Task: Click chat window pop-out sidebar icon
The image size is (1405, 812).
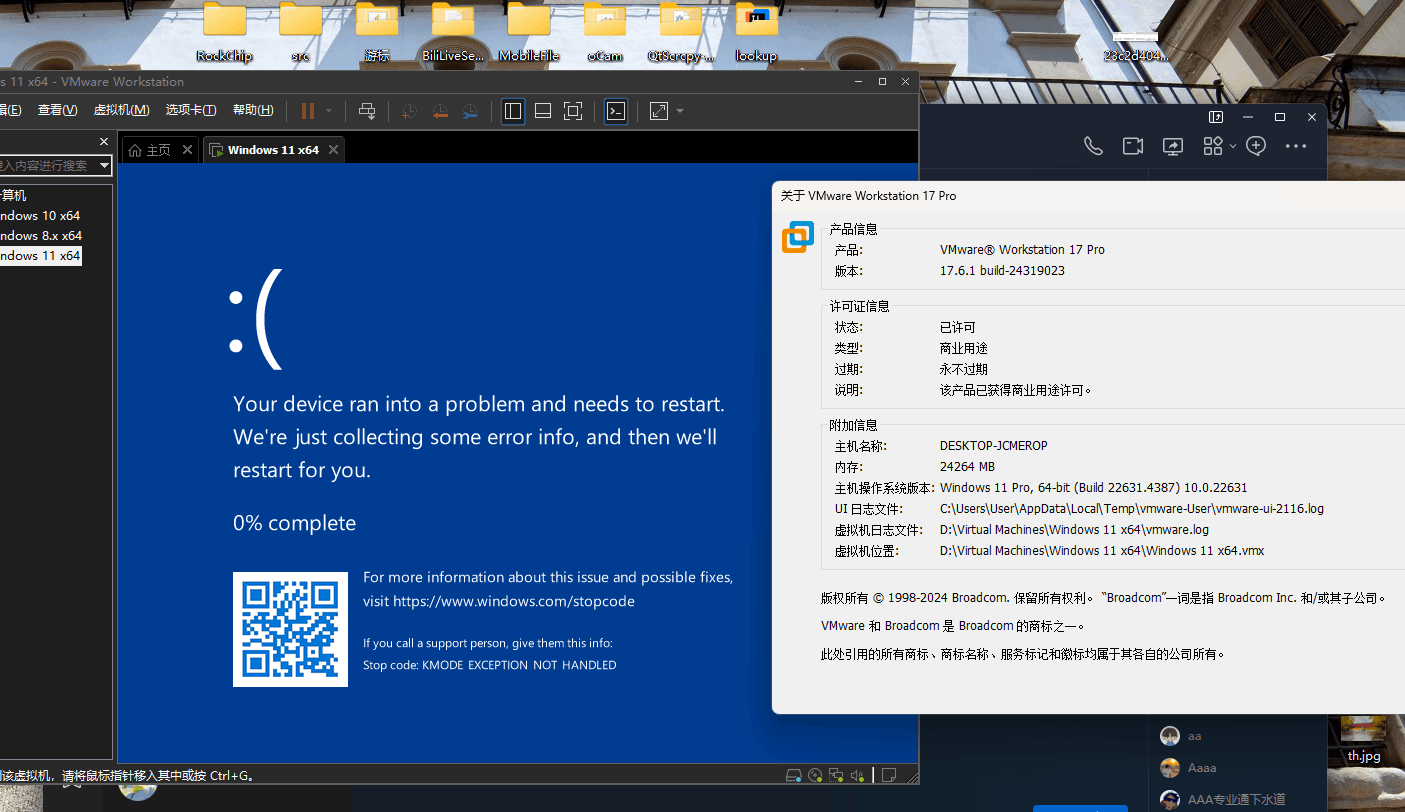Action: click(x=1216, y=117)
